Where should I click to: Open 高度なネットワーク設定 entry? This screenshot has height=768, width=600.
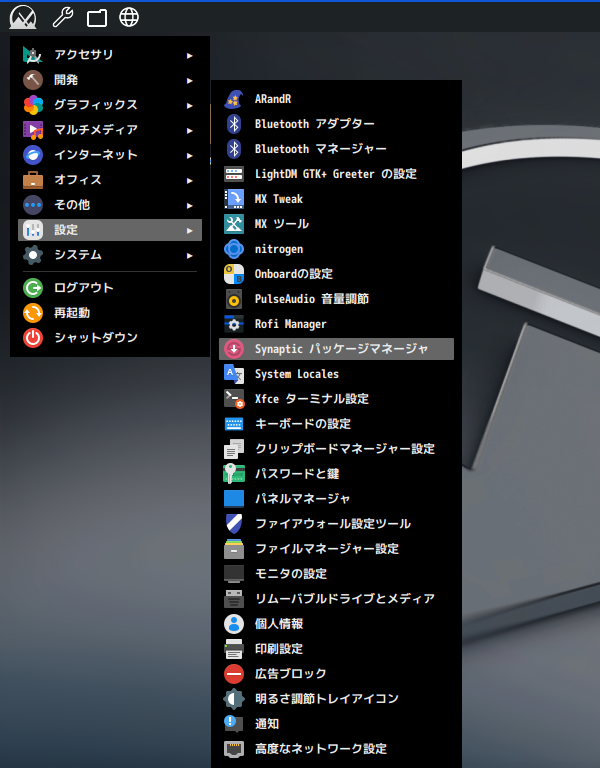click(x=336, y=748)
